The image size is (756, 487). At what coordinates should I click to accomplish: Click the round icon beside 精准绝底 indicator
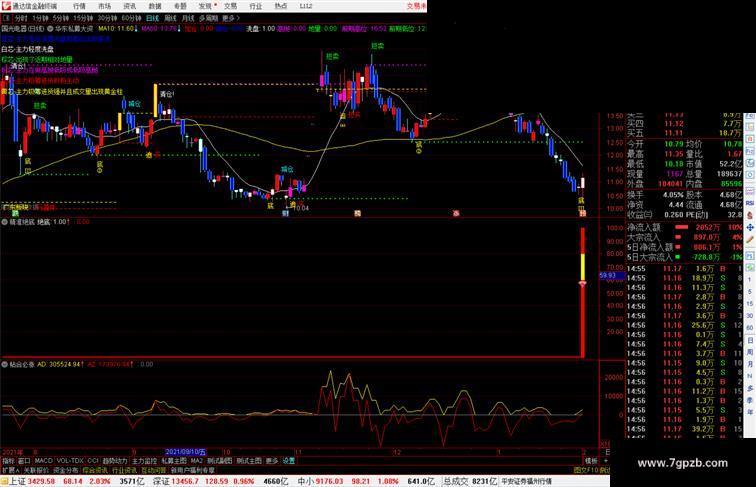click(5, 222)
